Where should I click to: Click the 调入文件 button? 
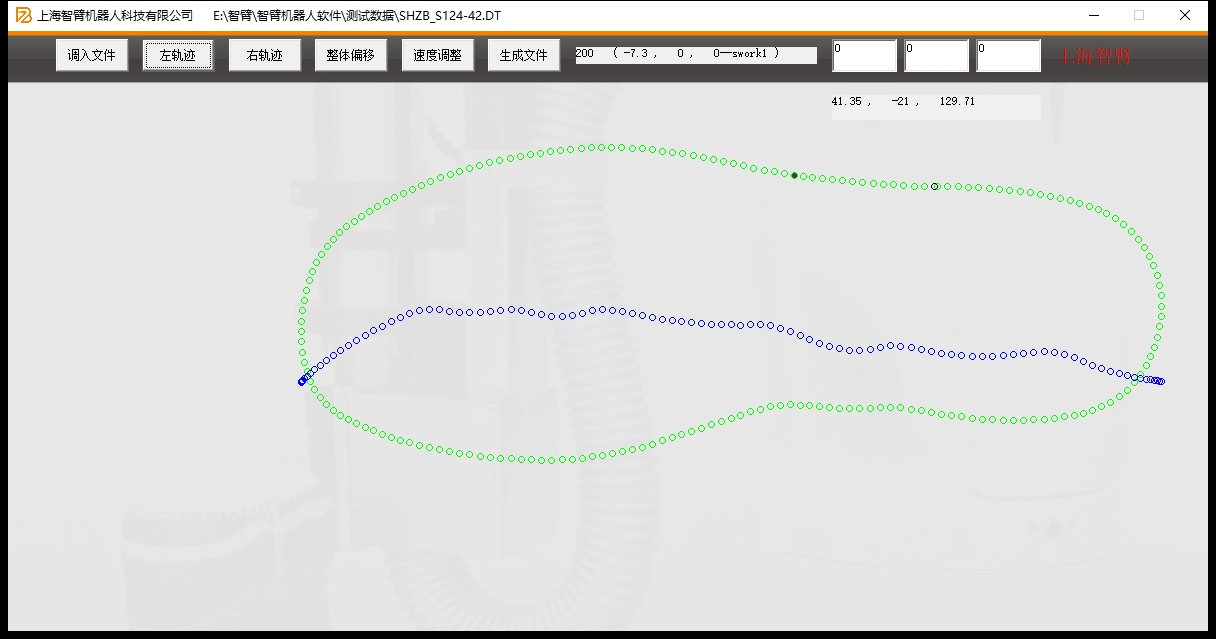click(92, 56)
